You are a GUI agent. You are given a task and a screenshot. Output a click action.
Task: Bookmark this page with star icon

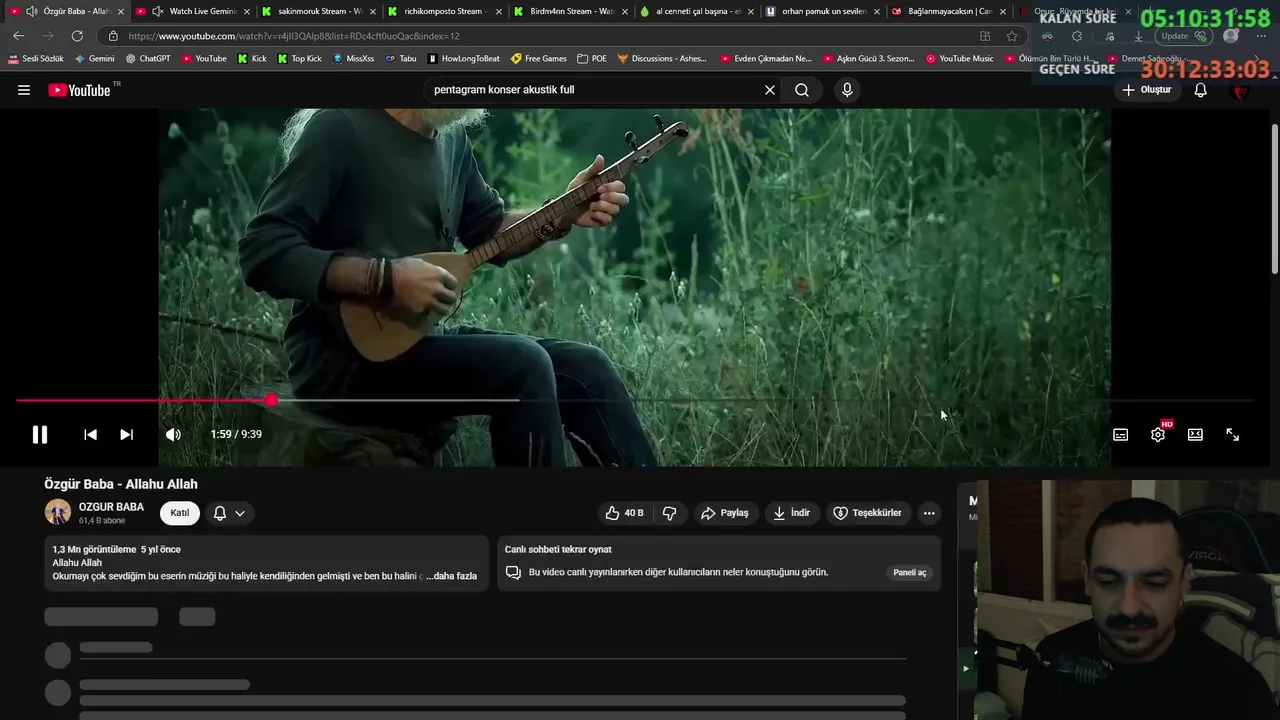1012,36
